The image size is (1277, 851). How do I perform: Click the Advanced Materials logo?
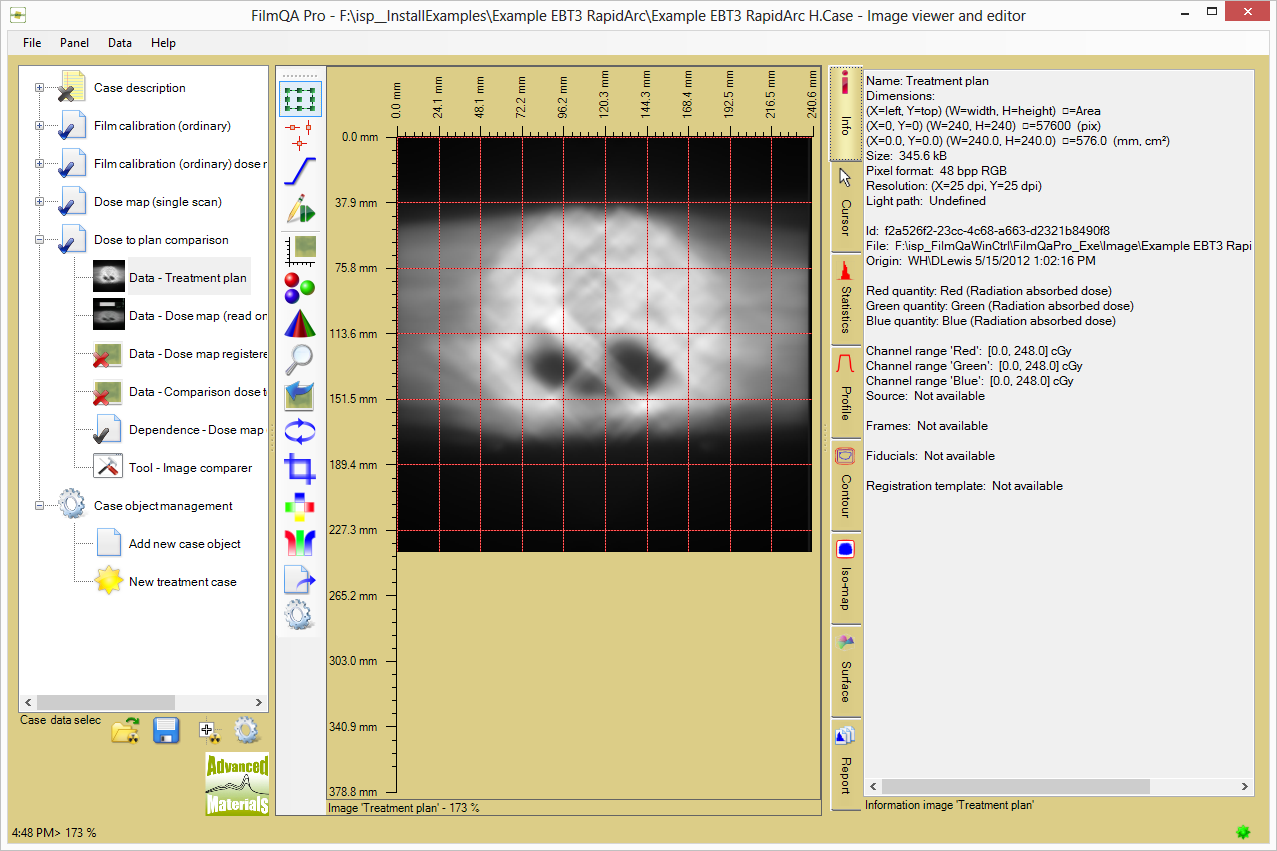(237, 783)
